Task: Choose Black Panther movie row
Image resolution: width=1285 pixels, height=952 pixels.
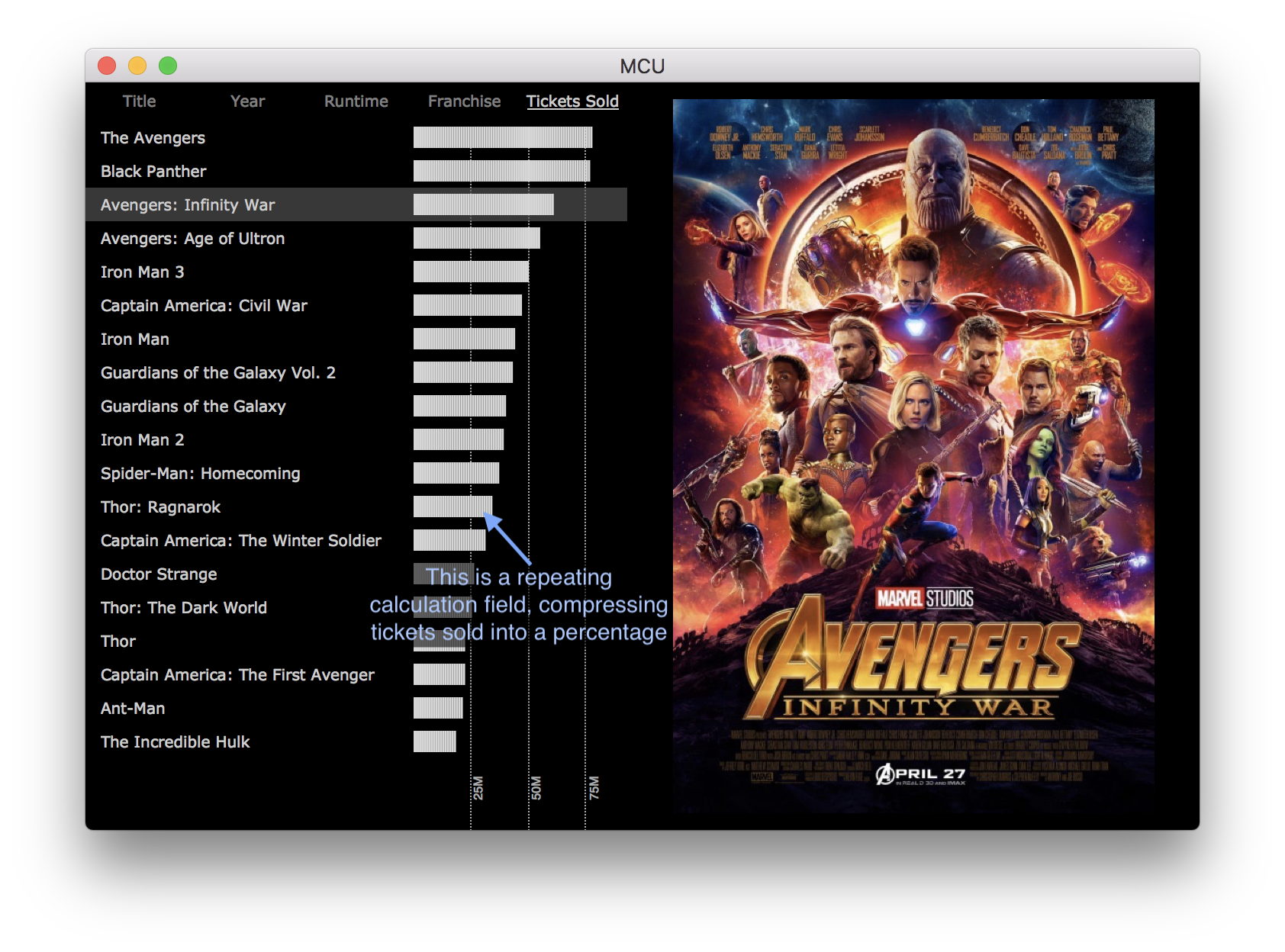Action: (x=153, y=172)
